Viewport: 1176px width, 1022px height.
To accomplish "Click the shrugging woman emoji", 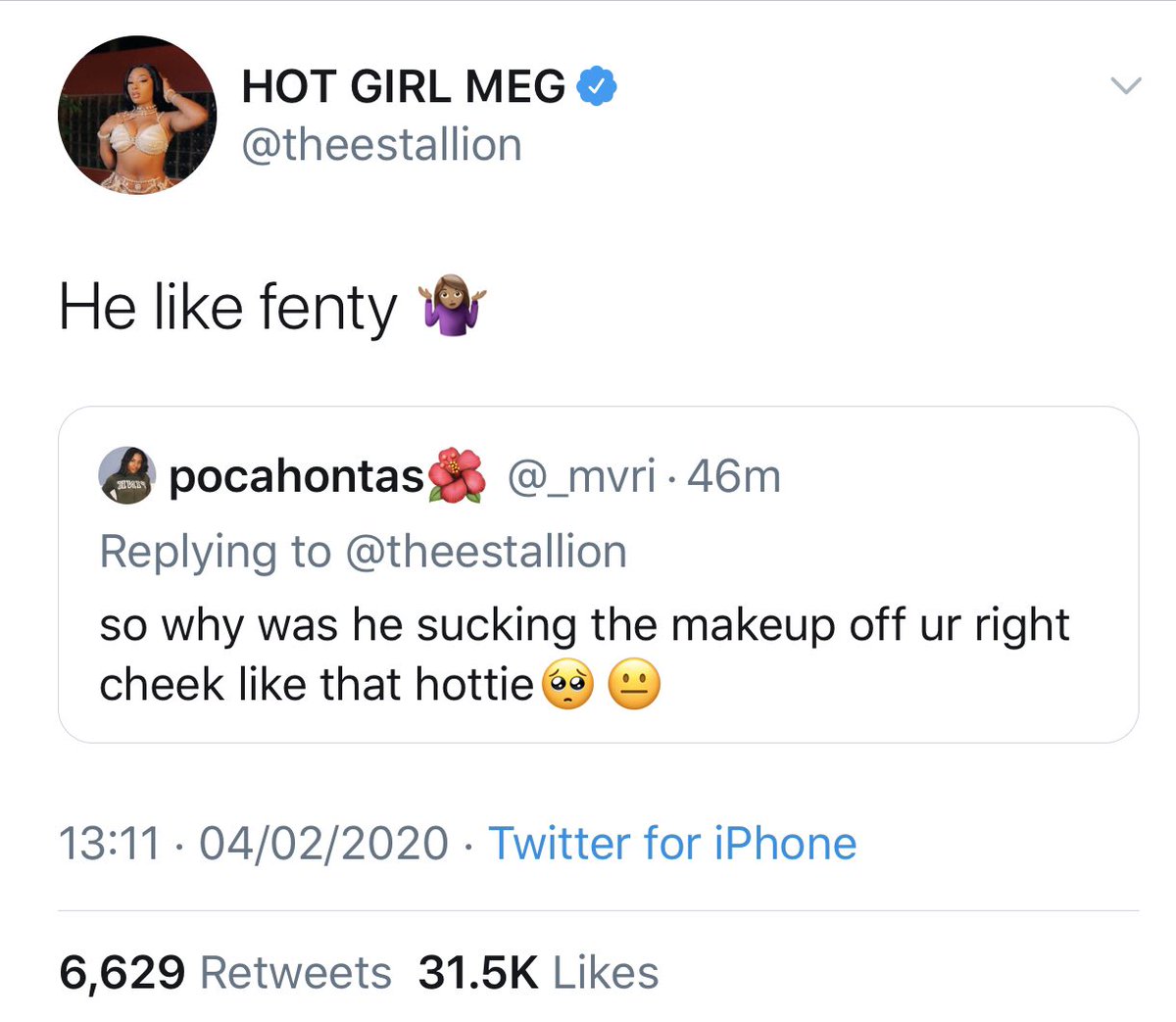I will (x=452, y=308).
